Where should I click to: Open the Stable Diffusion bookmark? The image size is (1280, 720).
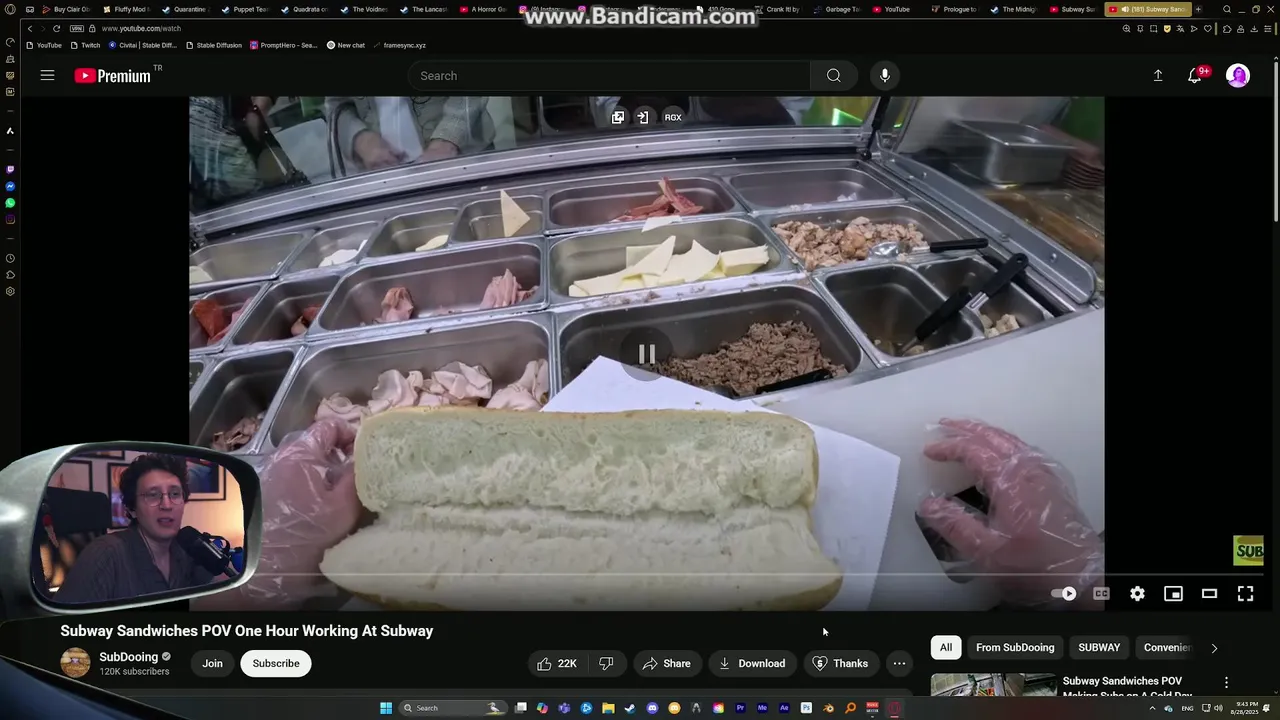pos(214,45)
